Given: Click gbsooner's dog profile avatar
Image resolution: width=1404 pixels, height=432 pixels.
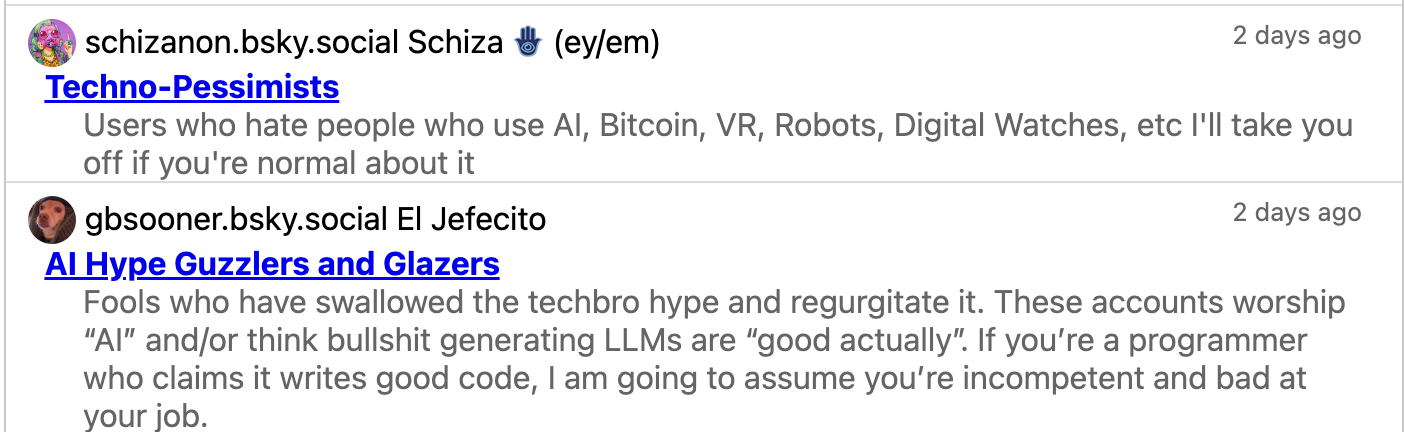Looking at the screenshot, I should pyautogui.click(x=52, y=219).
